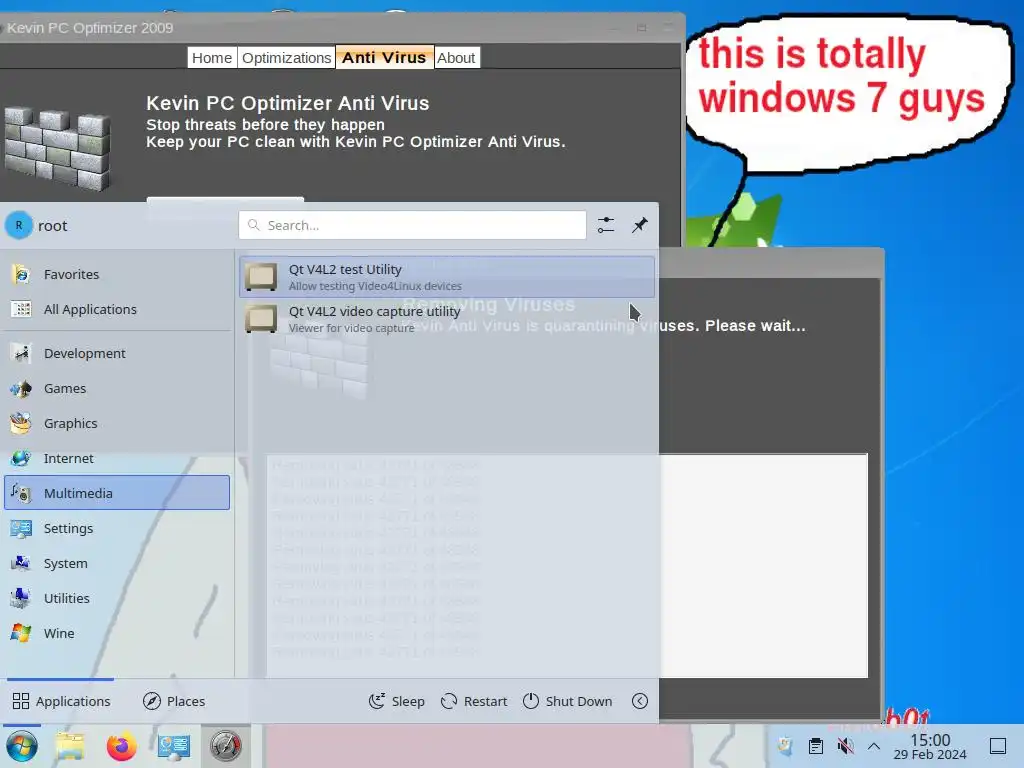Click the All Applications grid icon

(x=21, y=310)
